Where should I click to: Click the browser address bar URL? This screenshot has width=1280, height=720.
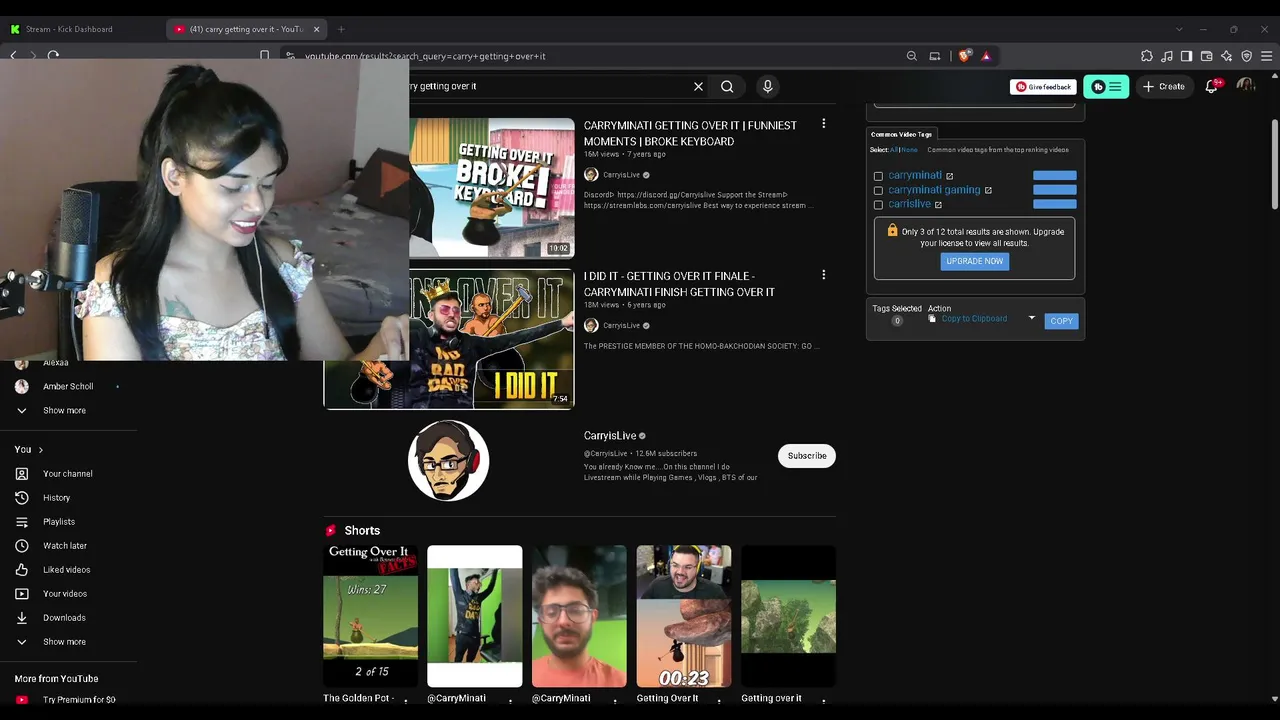(x=426, y=56)
